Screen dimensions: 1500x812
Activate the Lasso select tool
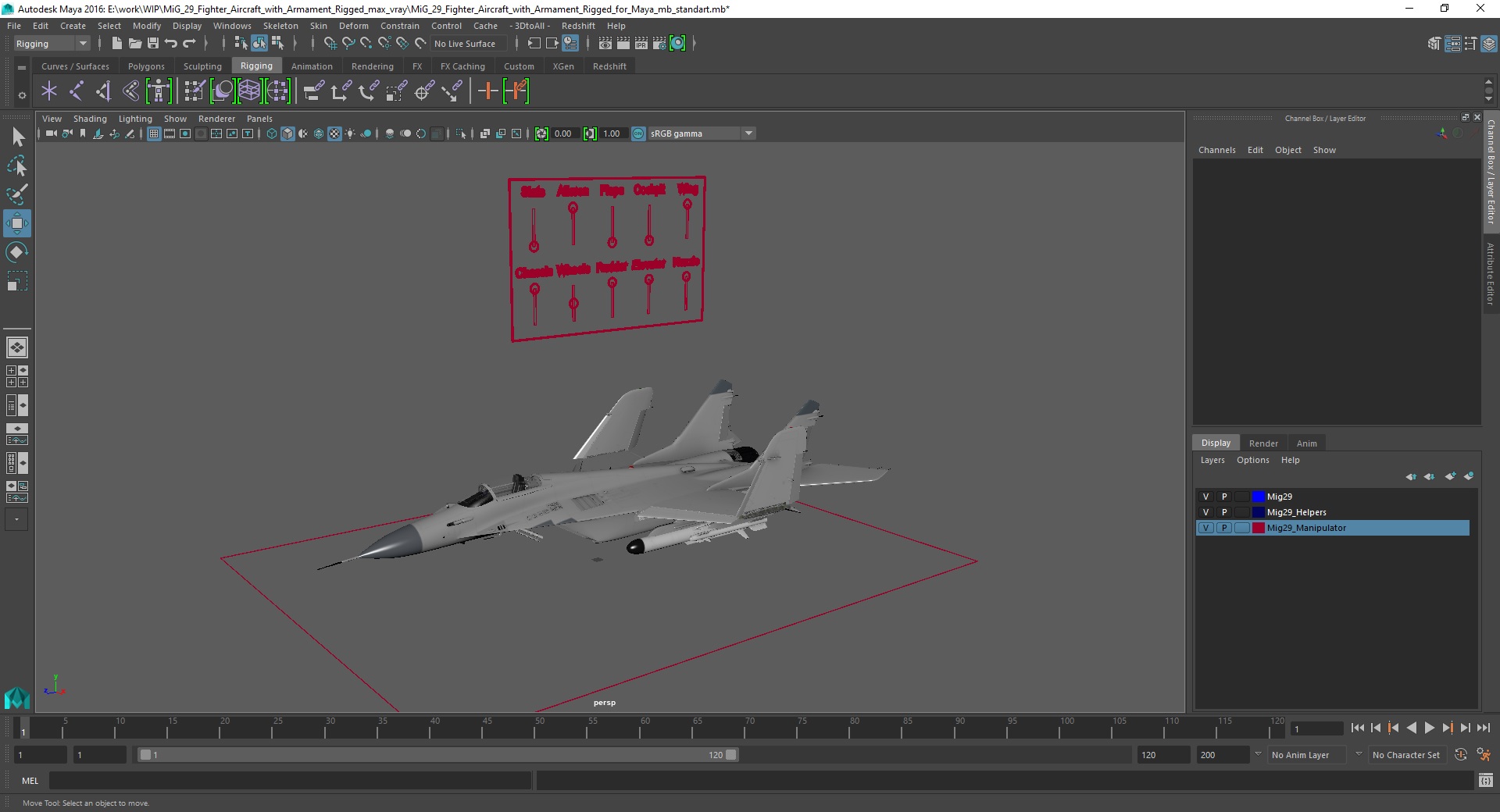[x=17, y=166]
